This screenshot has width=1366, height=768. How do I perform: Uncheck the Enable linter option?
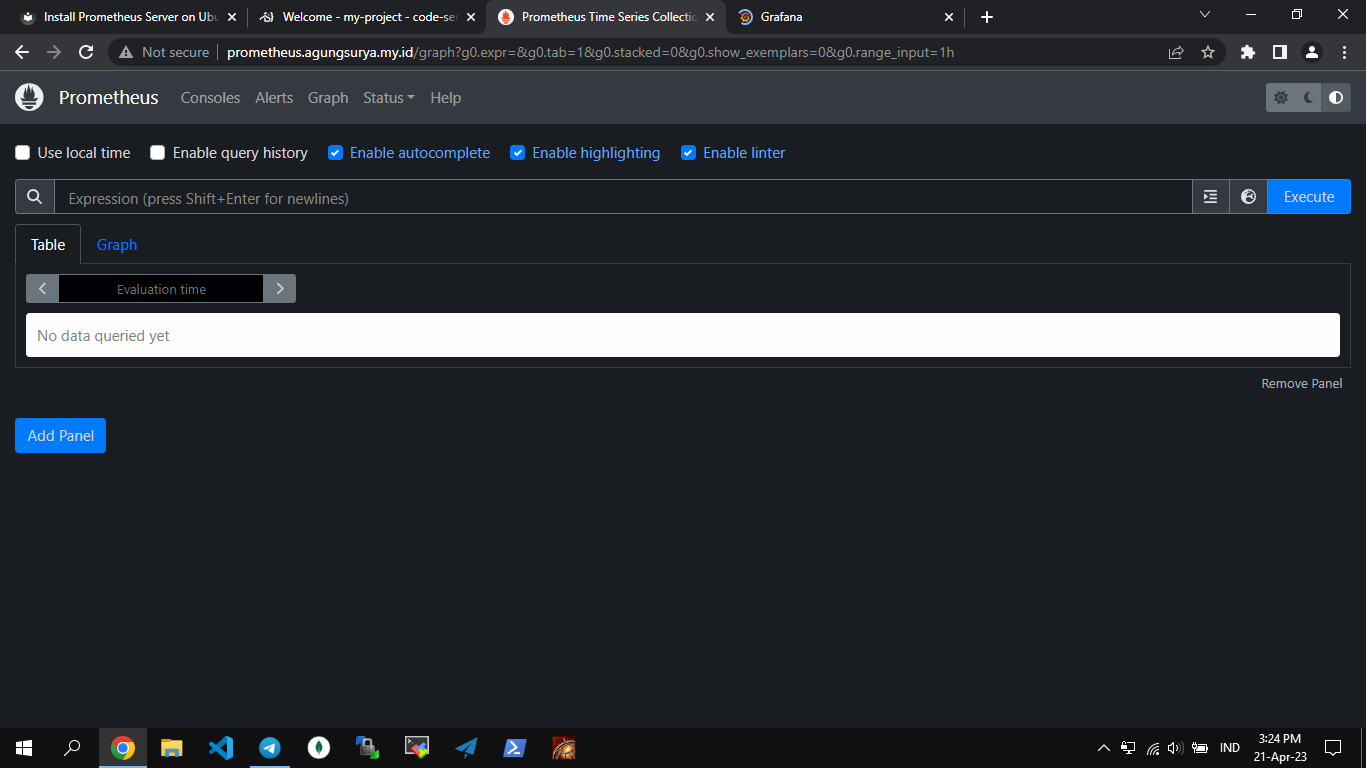[x=689, y=153]
